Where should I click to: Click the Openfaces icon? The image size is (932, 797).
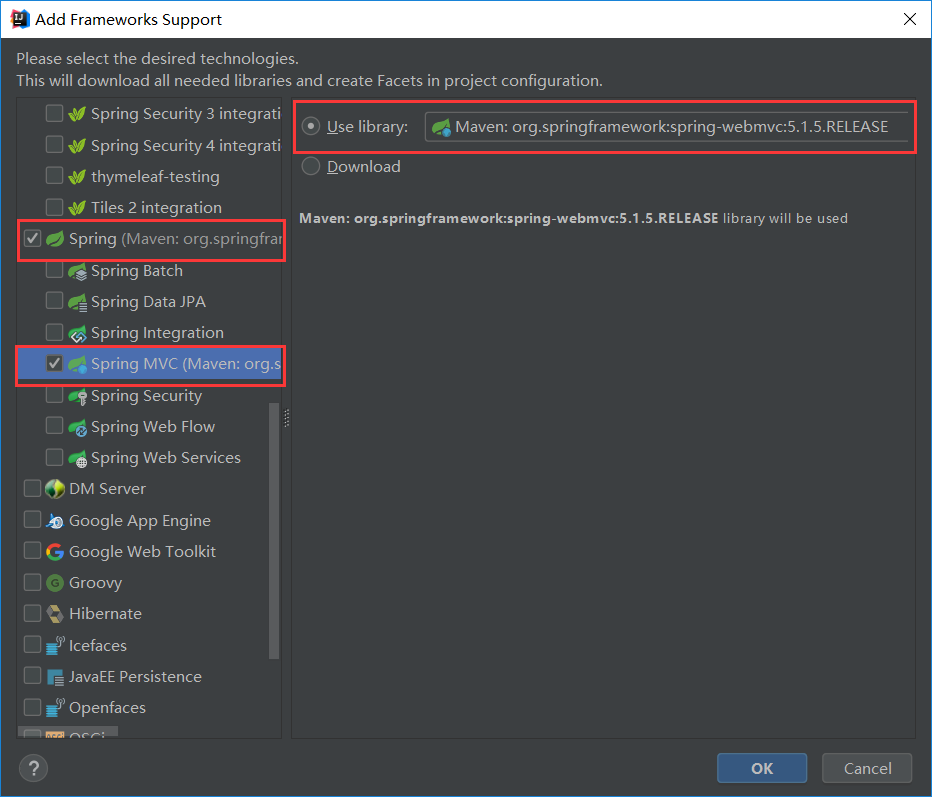(55, 707)
